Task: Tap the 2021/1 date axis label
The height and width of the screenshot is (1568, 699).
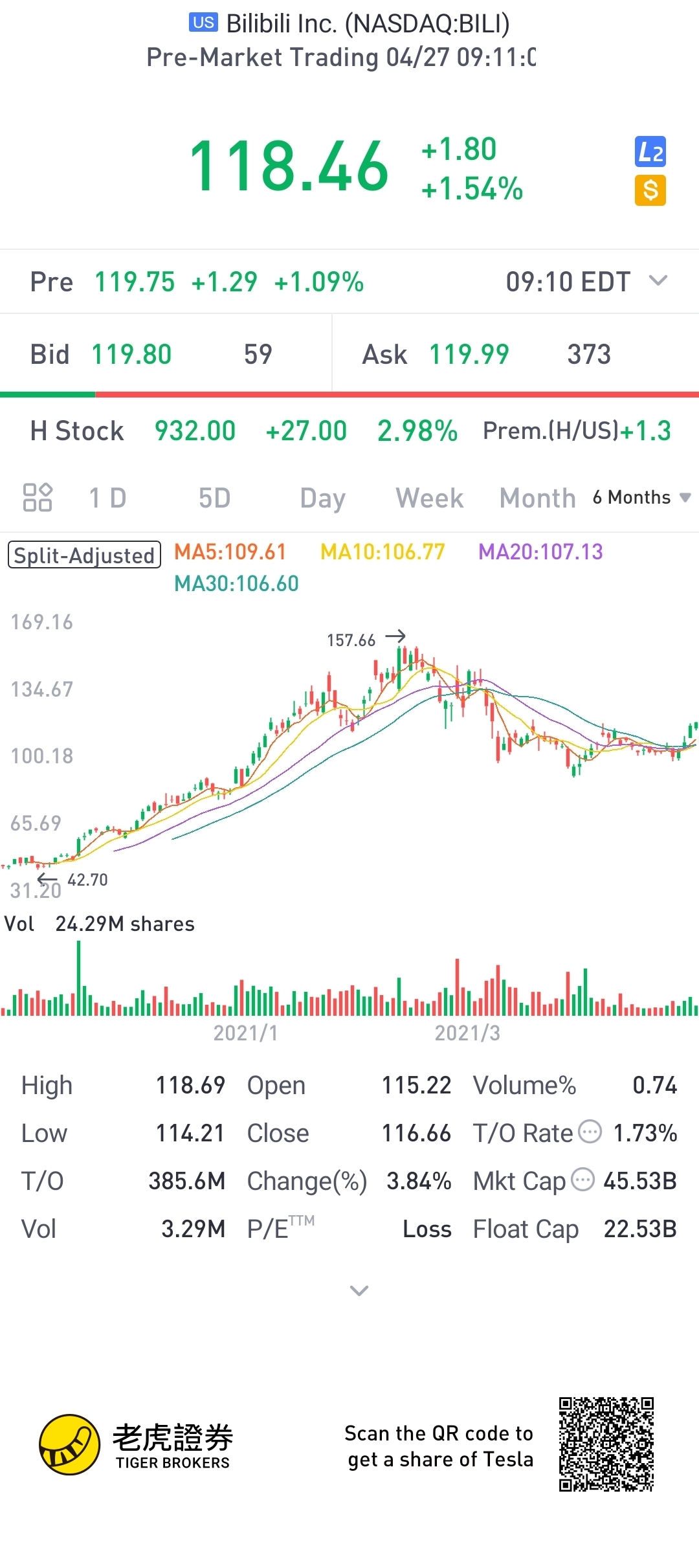Action: [x=246, y=1033]
